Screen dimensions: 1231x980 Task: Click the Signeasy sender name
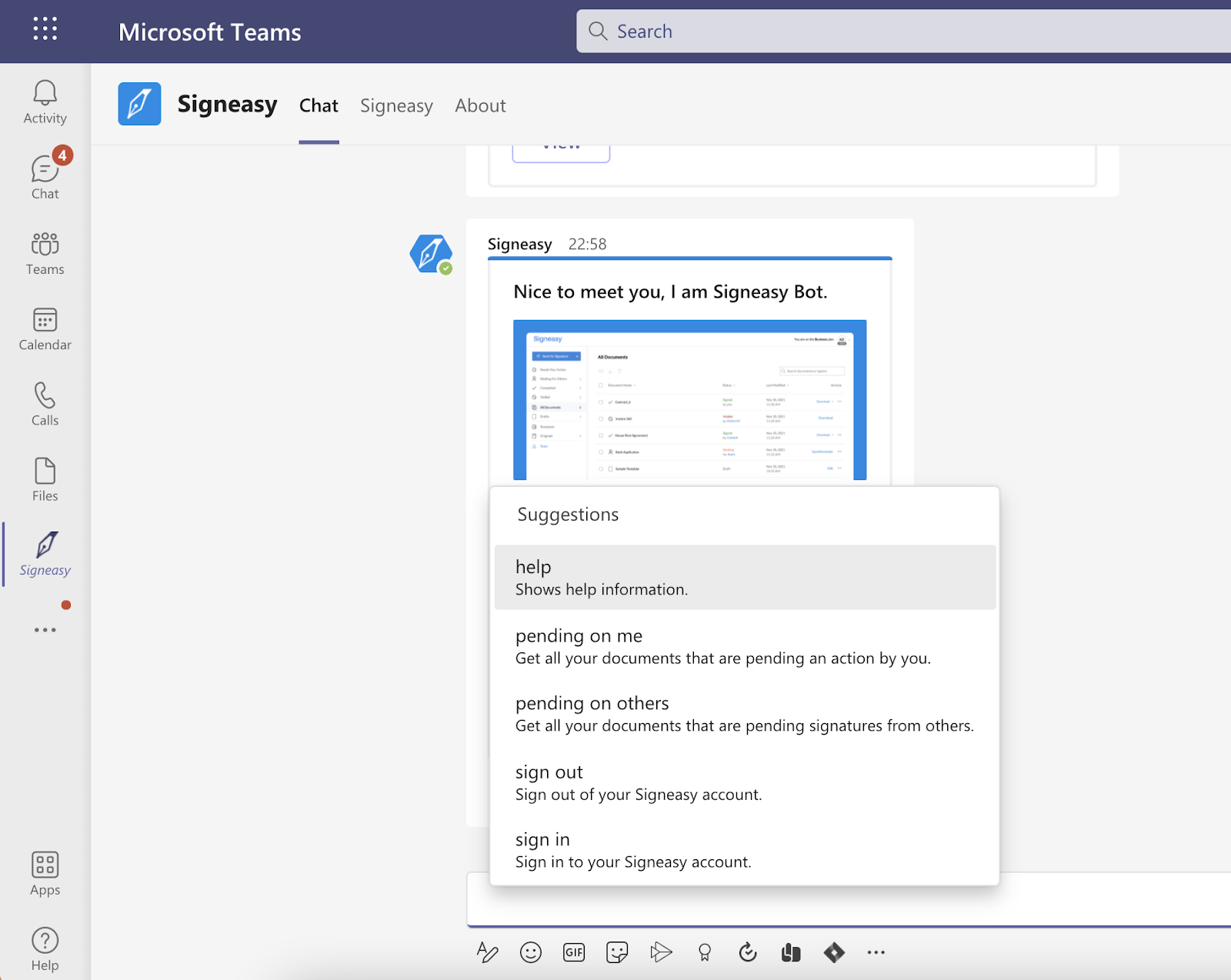pyautogui.click(x=519, y=244)
